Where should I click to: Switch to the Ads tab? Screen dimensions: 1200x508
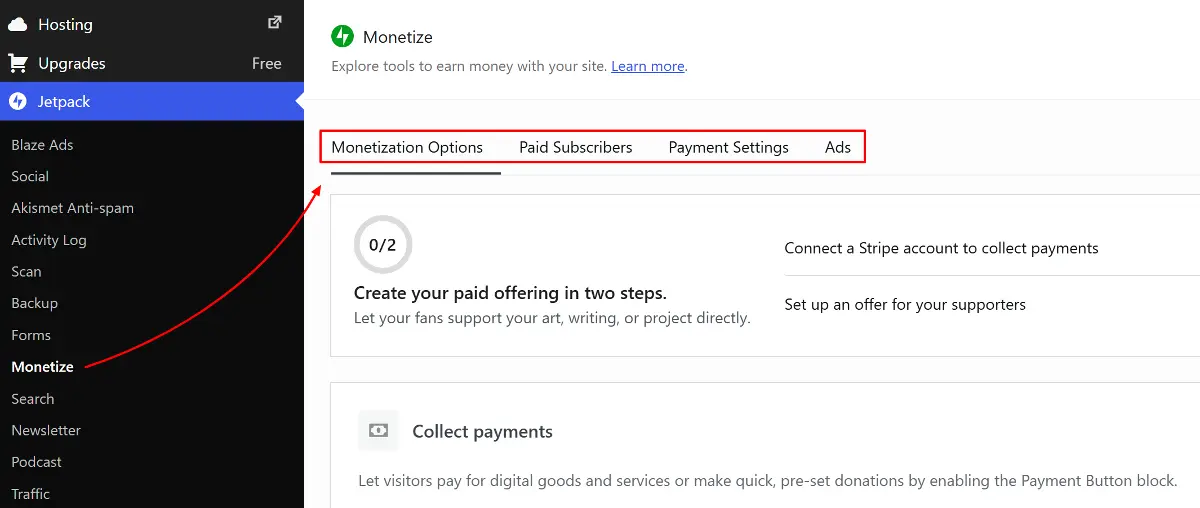(838, 147)
